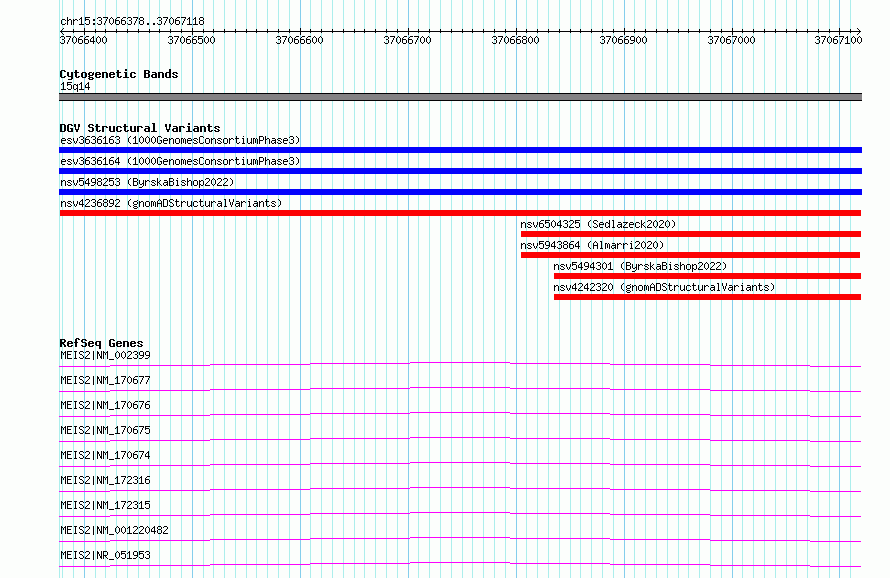This screenshot has height=578, width=890.
Task: Click the MEIS2|NR_051953 transcript label
Action: click(x=106, y=555)
